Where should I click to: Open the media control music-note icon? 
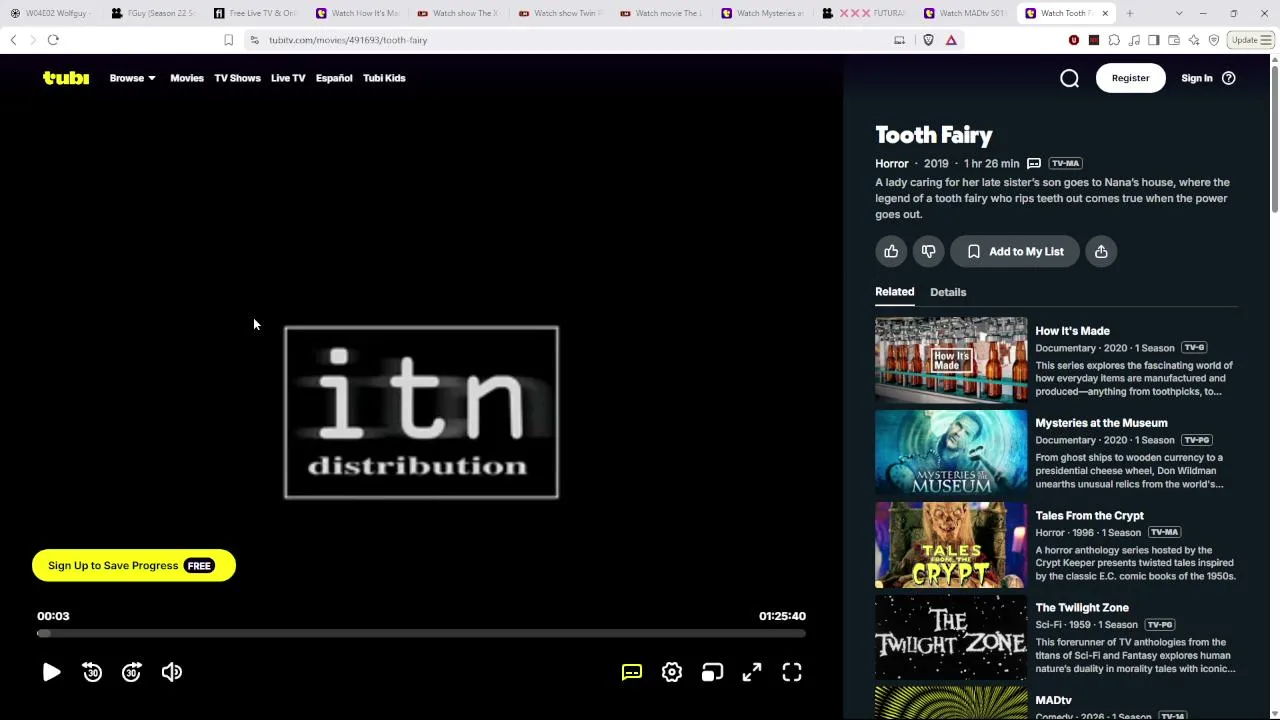pyautogui.click(x=1134, y=40)
